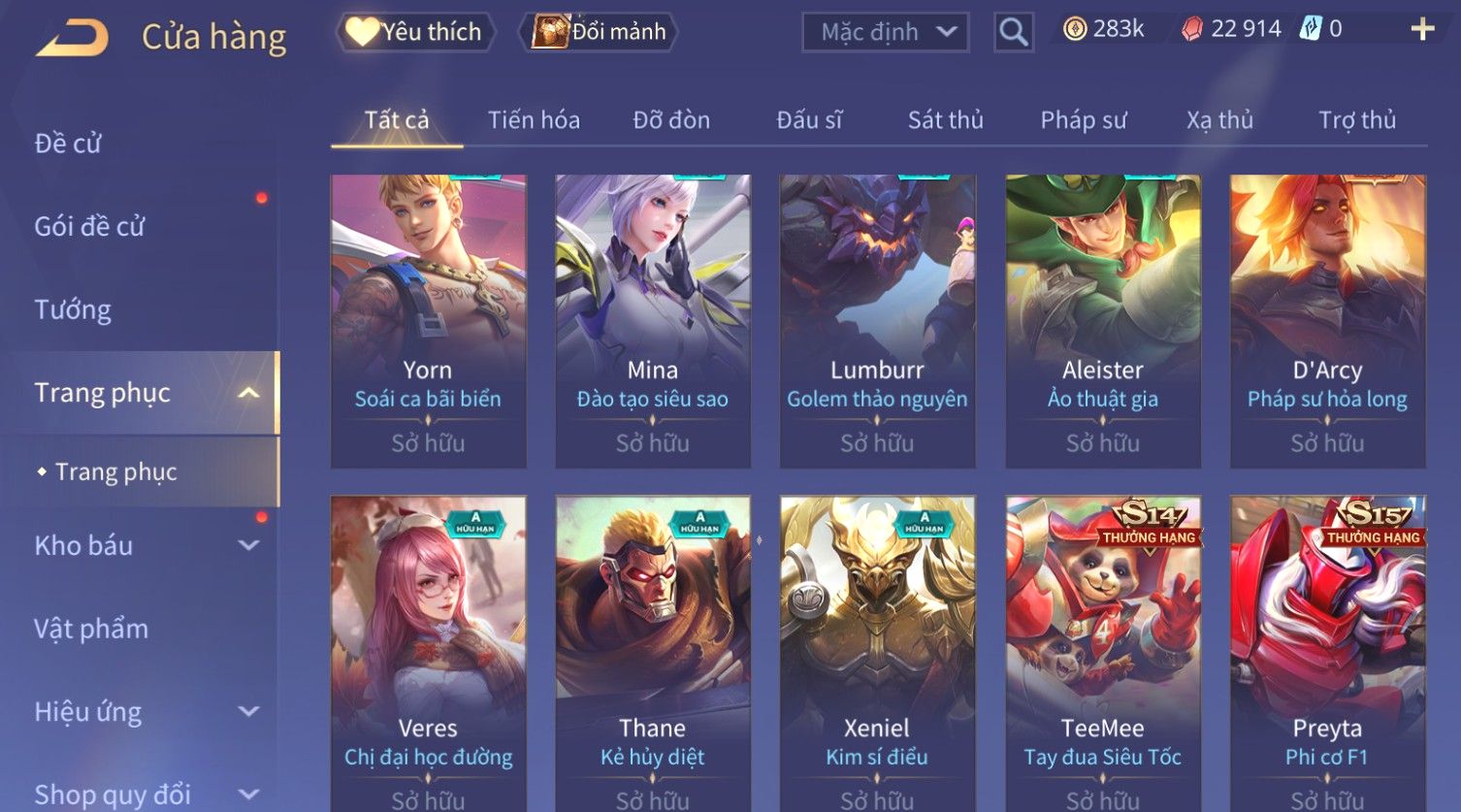This screenshot has height=812, width=1461.
Task: Switch to the Sát thủ tab
Action: point(945,120)
